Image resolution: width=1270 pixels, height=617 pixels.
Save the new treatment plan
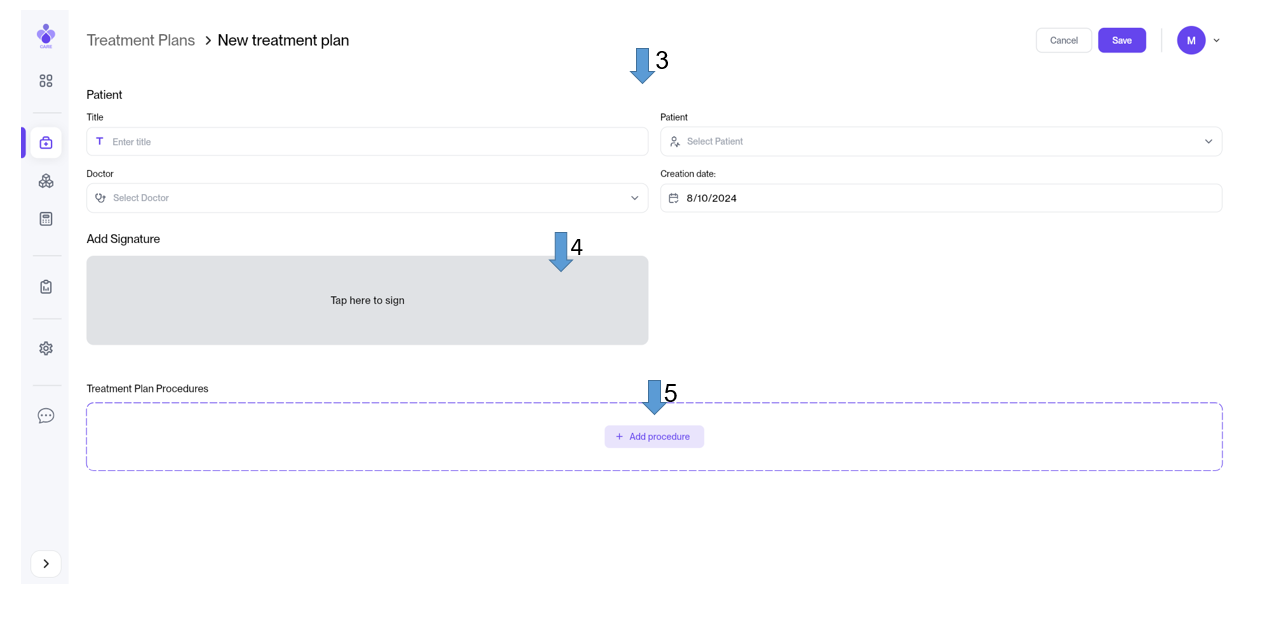click(1121, 41)
